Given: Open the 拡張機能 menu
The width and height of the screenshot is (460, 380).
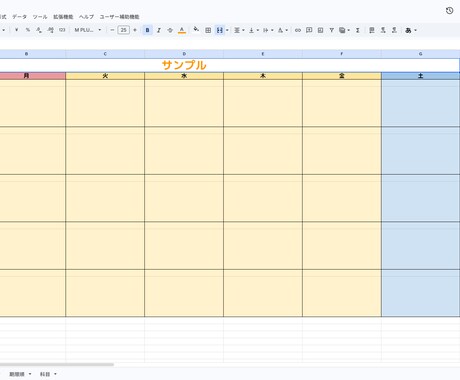Looking at the screenshot, I should [63, 17].
